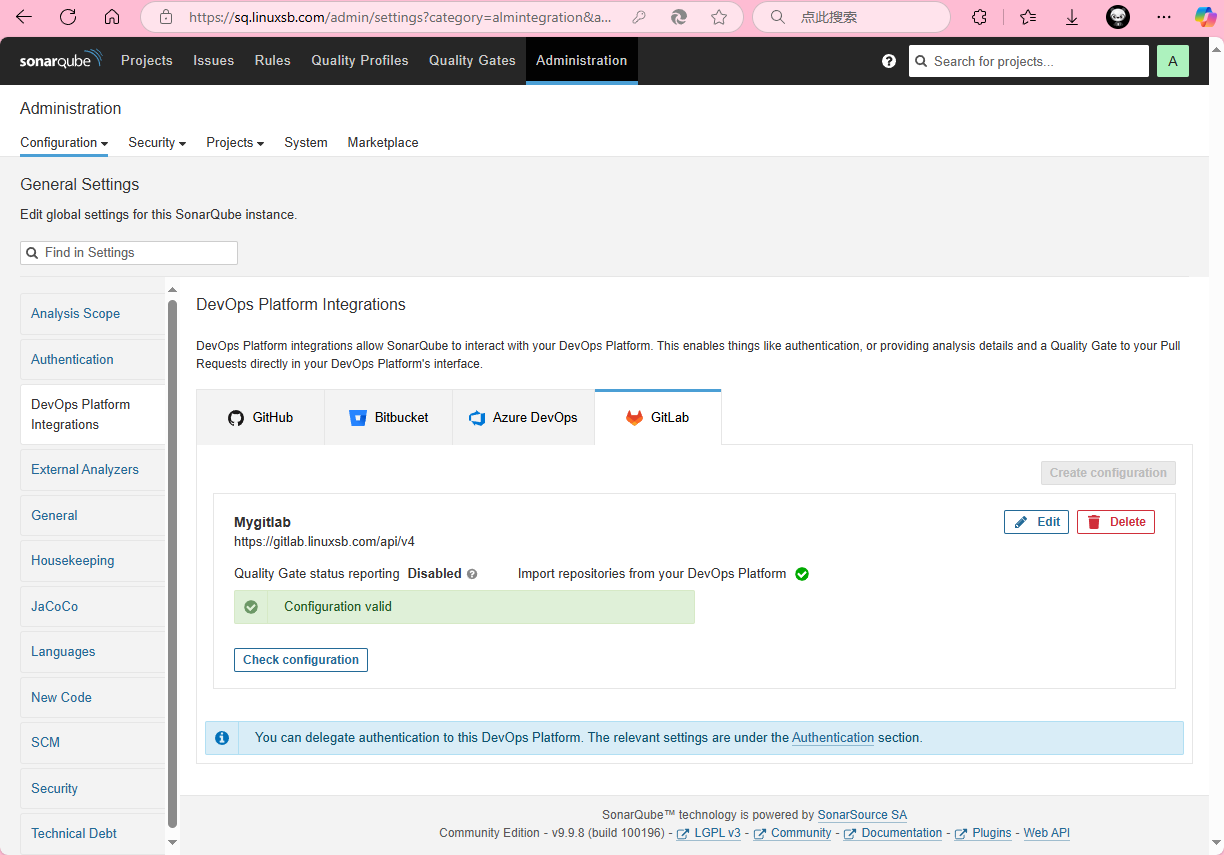The image size is (1224, 855).
Task: Open the footer Community link
Action: coord(792,833)
